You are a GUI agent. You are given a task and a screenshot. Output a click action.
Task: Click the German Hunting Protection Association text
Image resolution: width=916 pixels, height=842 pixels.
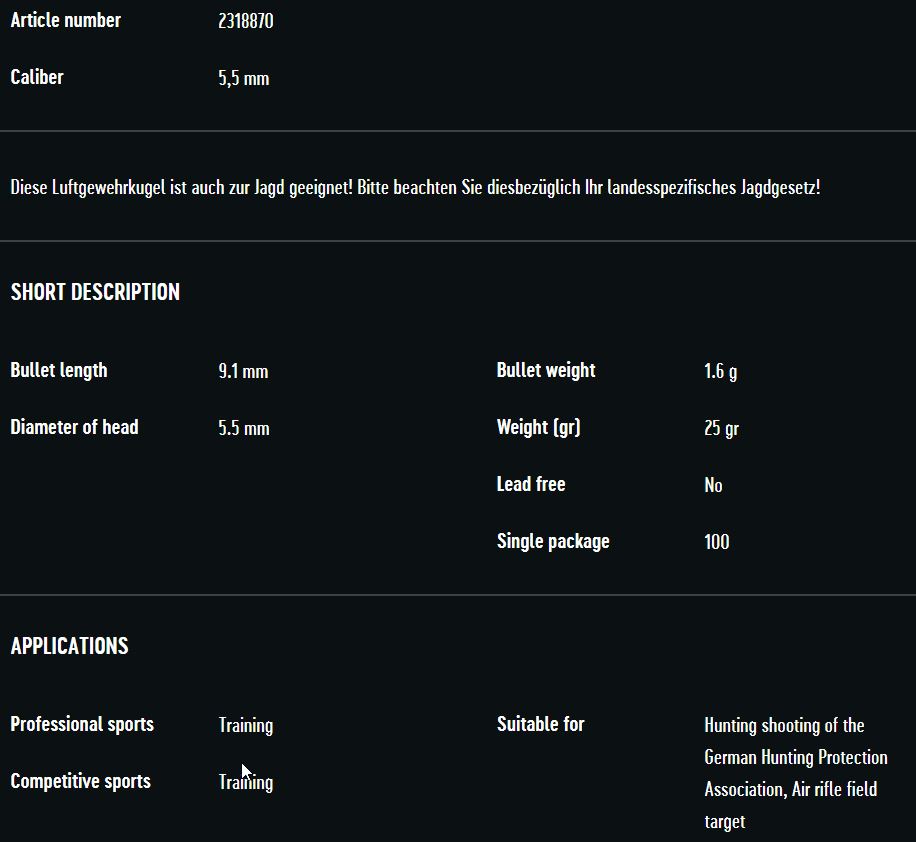coord(795,757)
